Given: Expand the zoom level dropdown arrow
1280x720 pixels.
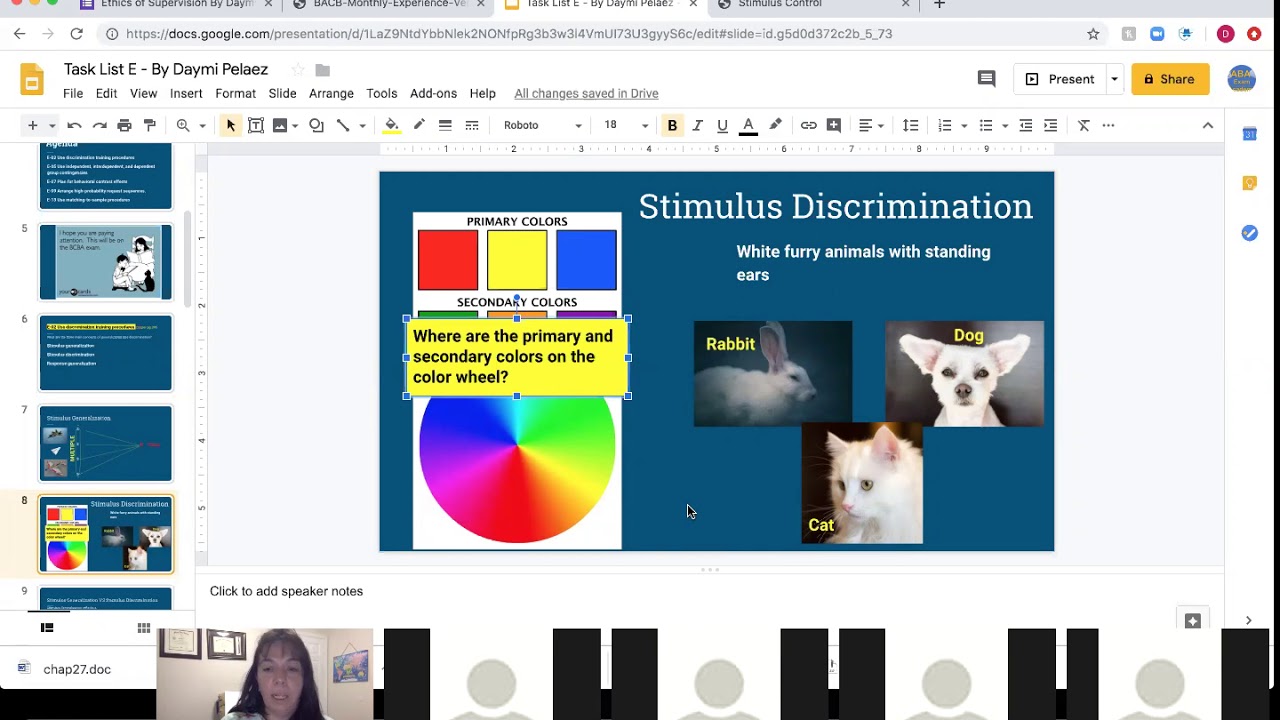Looking at the screenshot, I should [x=202, y=125].
